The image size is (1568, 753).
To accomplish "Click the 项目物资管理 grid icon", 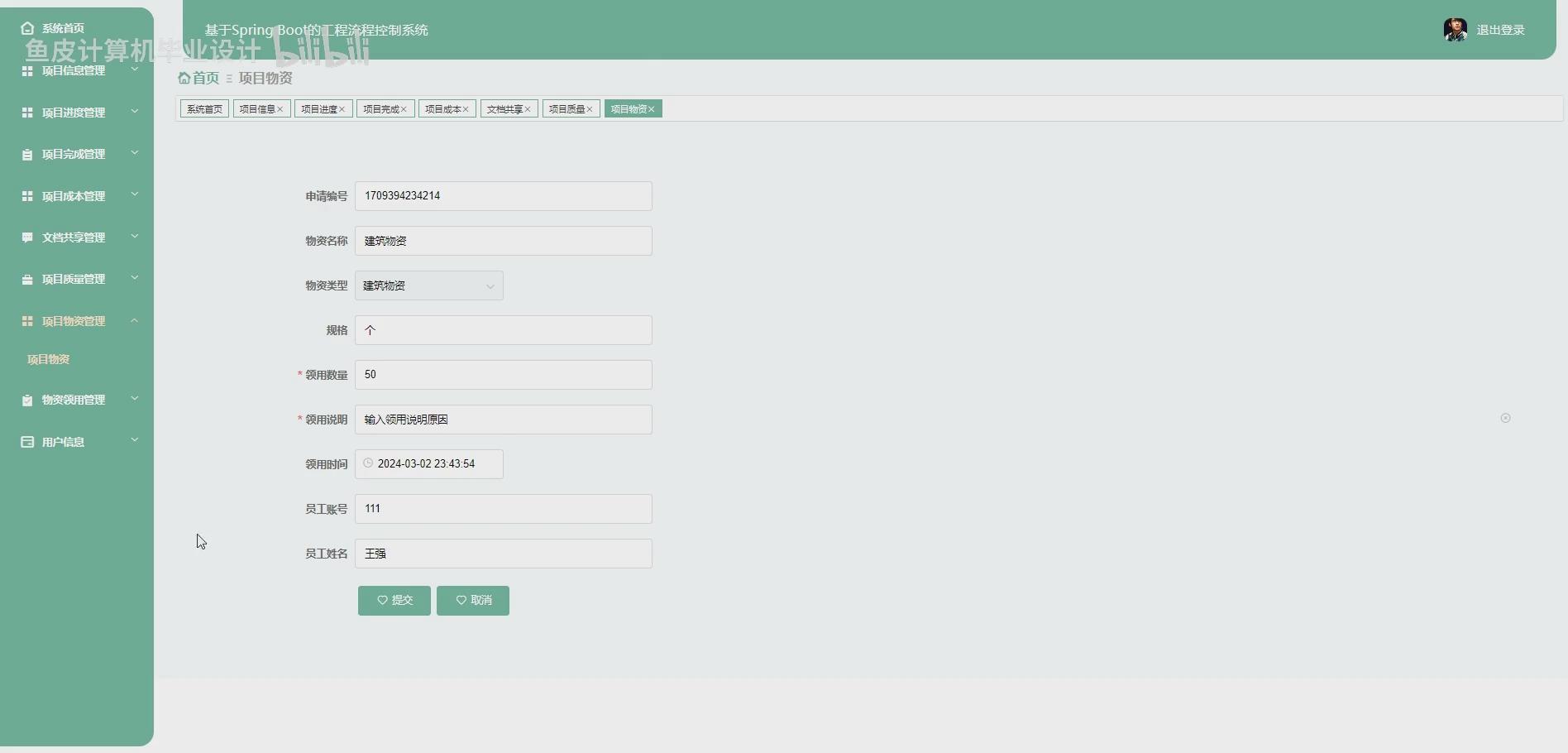I will (27, 321).
